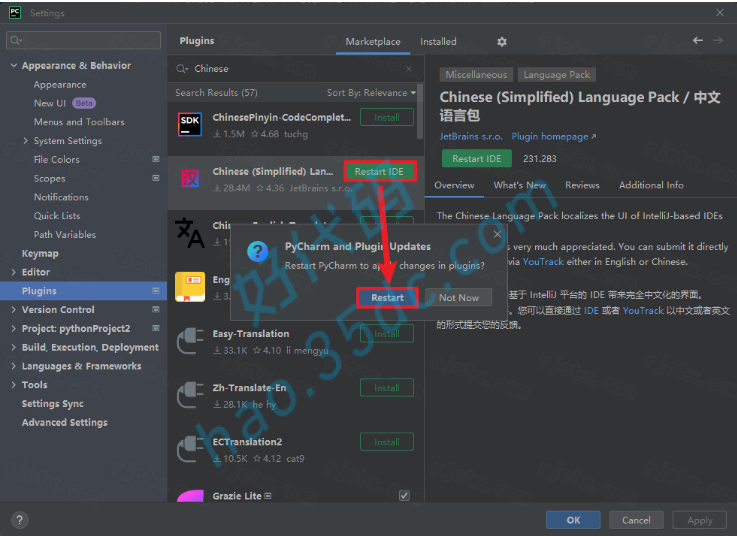This screenshot has height=536, width=737.
Task: Close the PyCharm and Plugin Updates dialog
Action: pyautogui.click(x=497, y=234)
